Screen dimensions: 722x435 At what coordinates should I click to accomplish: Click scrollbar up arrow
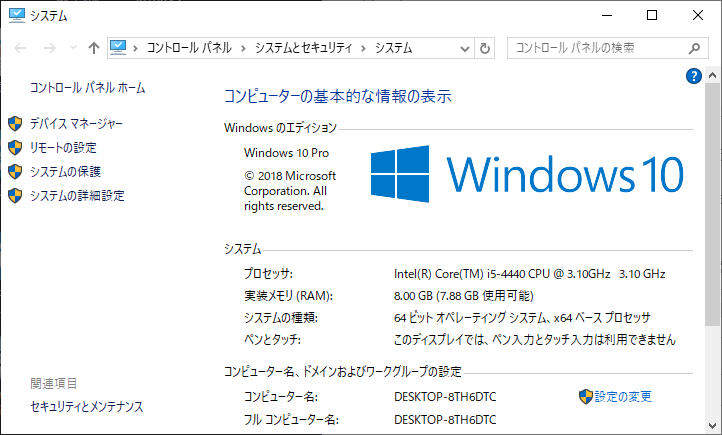coord(712,75)
